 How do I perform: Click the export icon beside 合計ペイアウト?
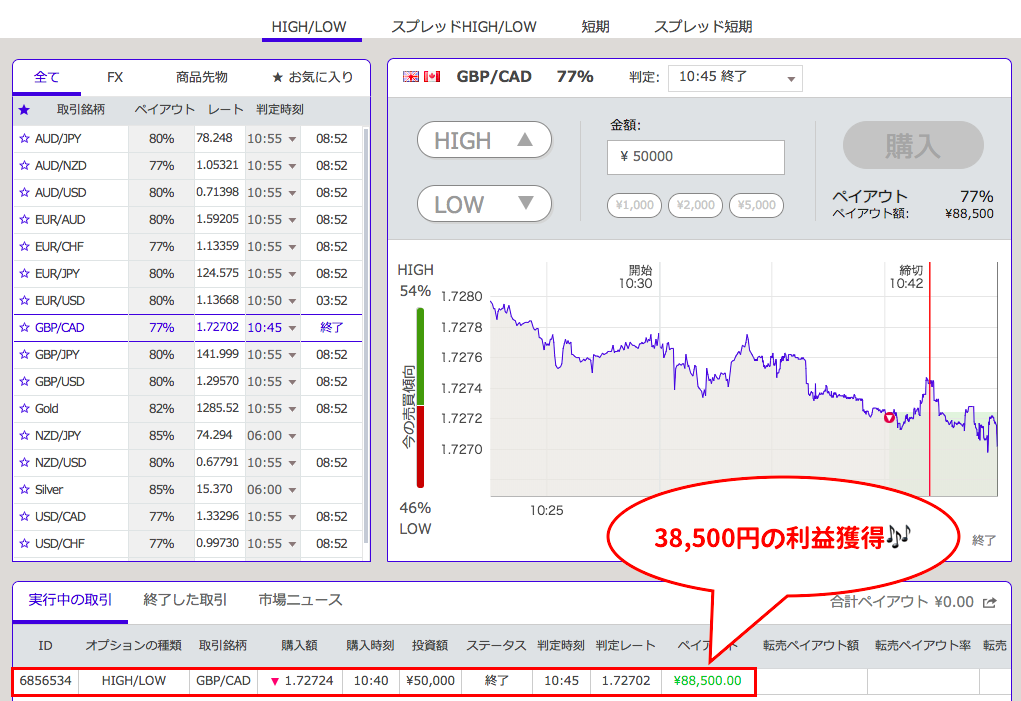coord(990,602)
